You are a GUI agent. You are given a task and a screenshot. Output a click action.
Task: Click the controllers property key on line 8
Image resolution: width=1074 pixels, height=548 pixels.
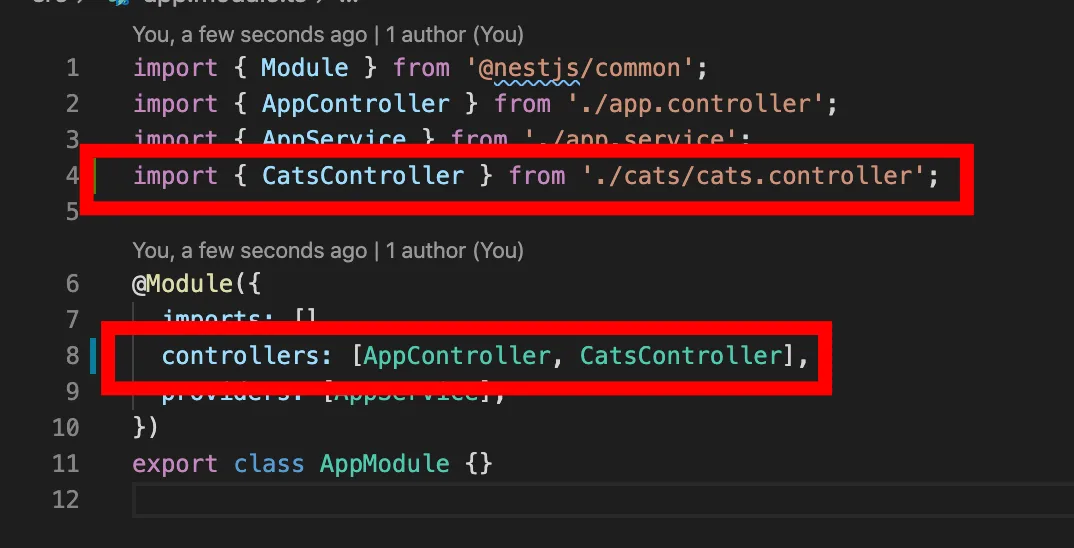[240, 356]
